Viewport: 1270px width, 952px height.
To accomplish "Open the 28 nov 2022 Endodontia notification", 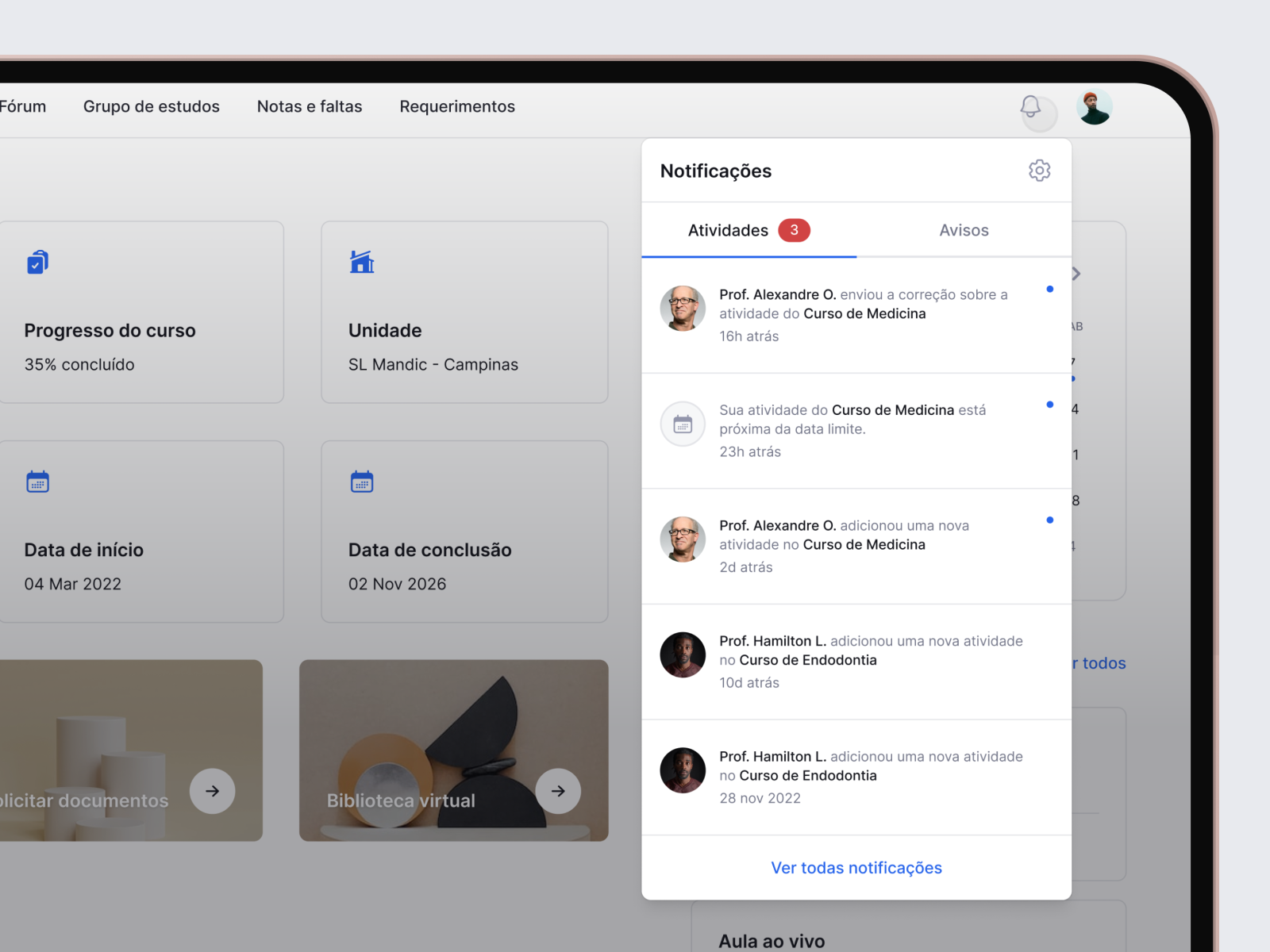I will coord(856,777).
